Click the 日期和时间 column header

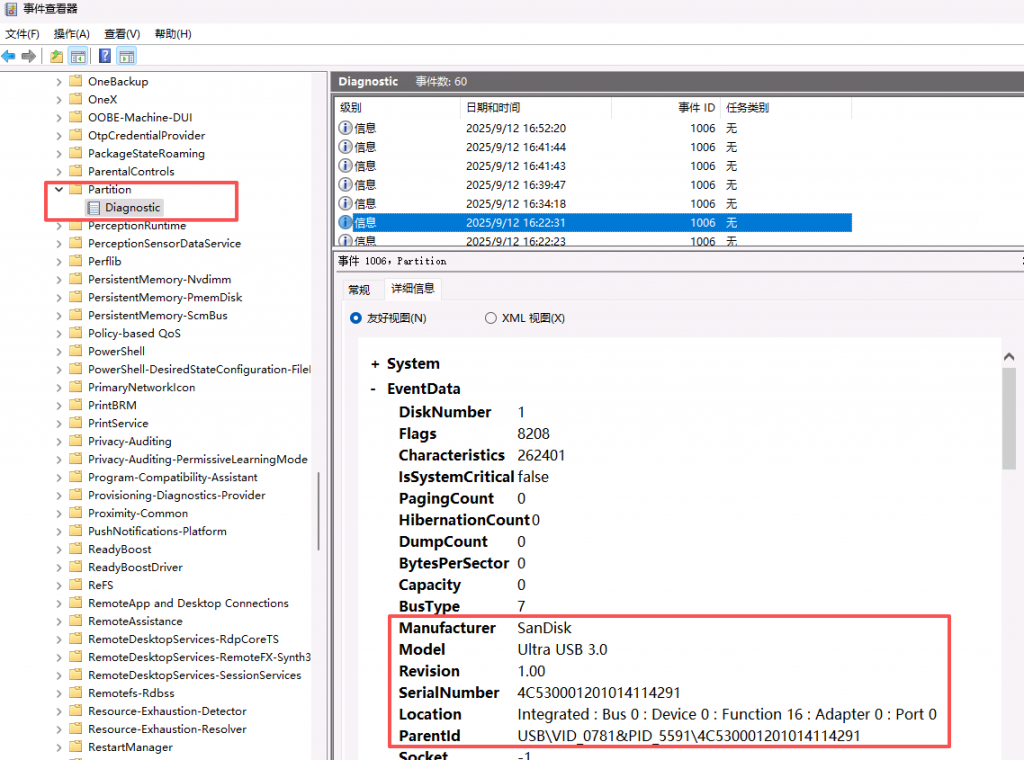(493, 107)
